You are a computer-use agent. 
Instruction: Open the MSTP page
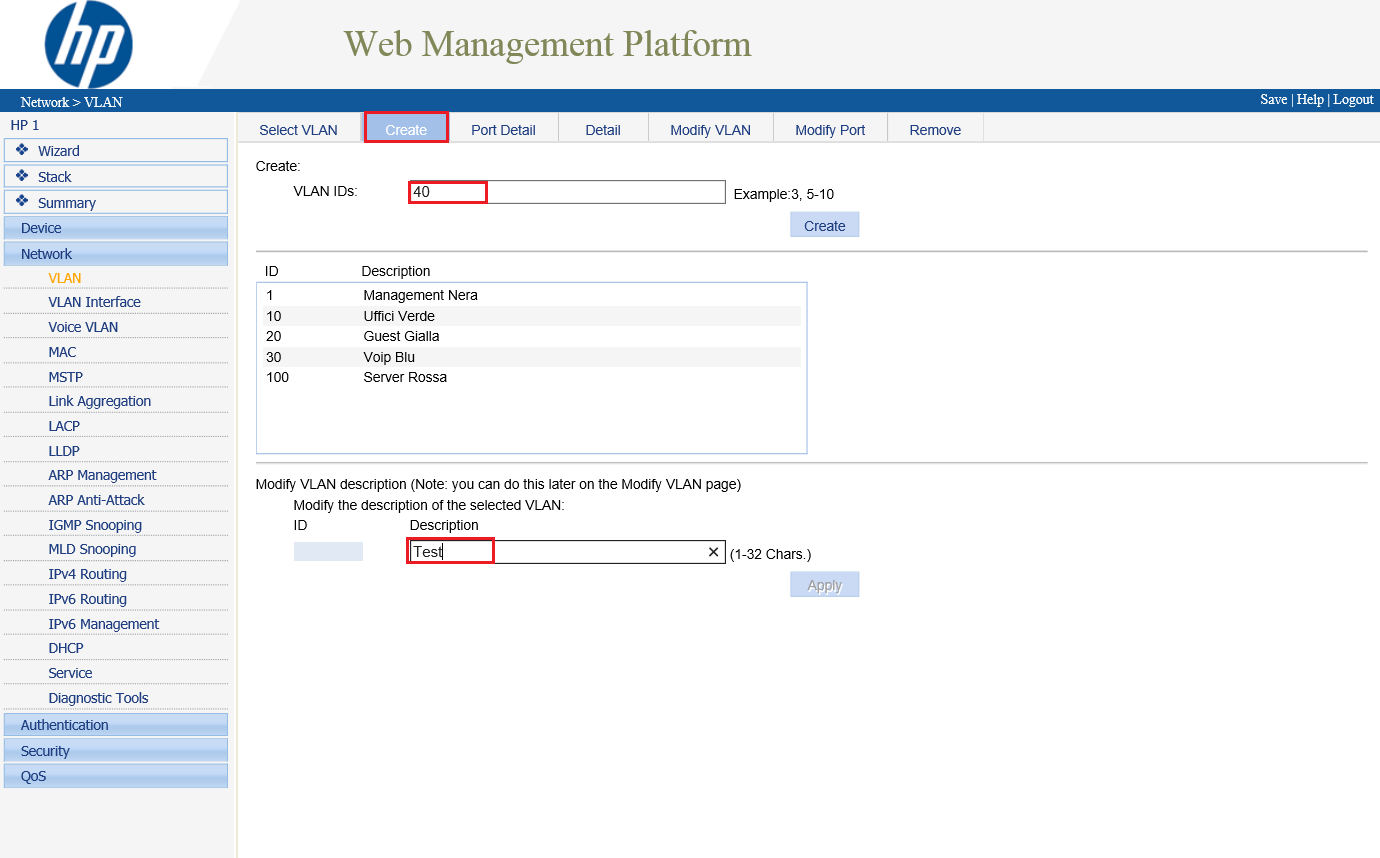pos(66,377)
